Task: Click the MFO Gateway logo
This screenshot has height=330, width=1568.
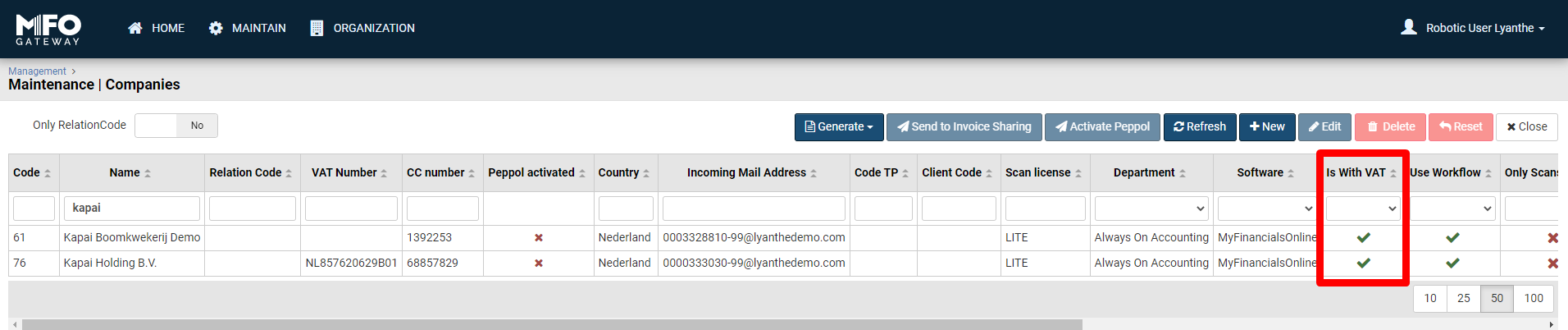Action: (48, 29)
